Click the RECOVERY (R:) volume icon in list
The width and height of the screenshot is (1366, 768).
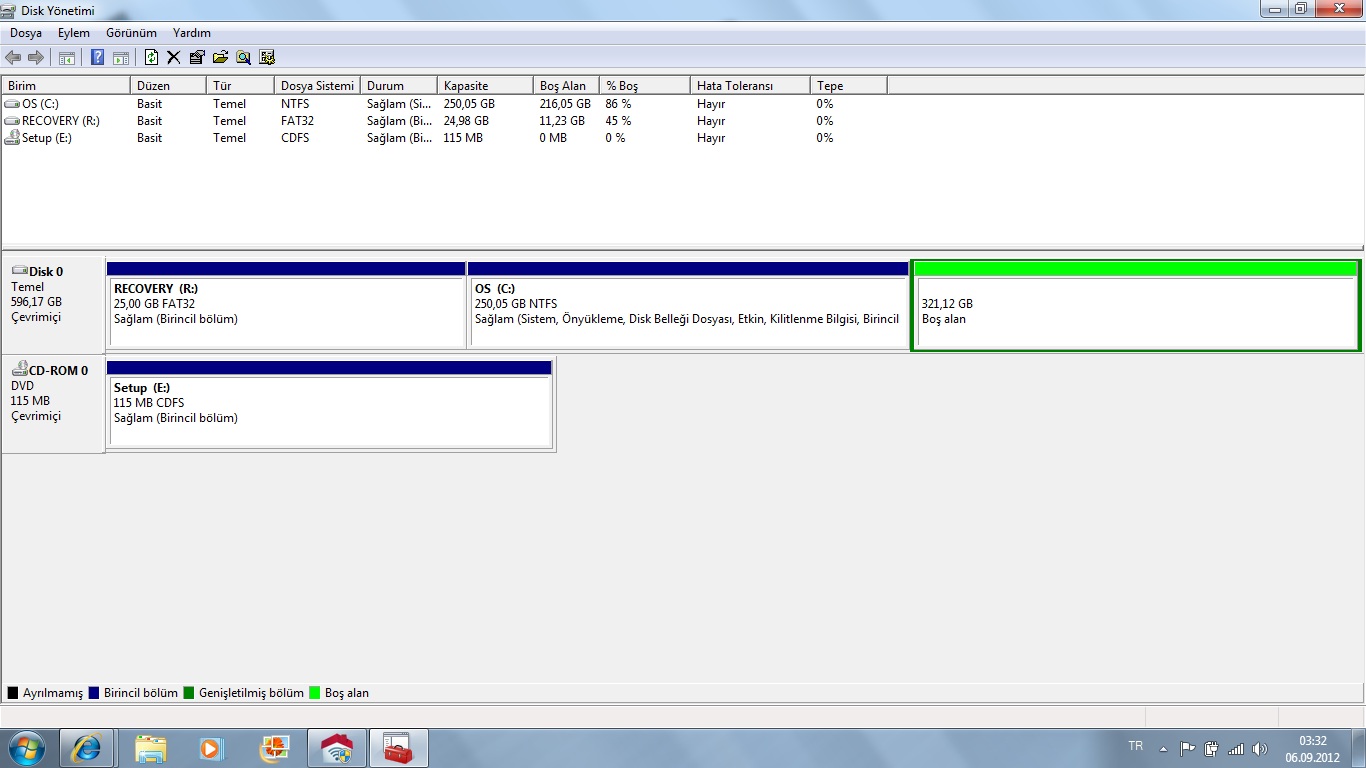(12, 121)
